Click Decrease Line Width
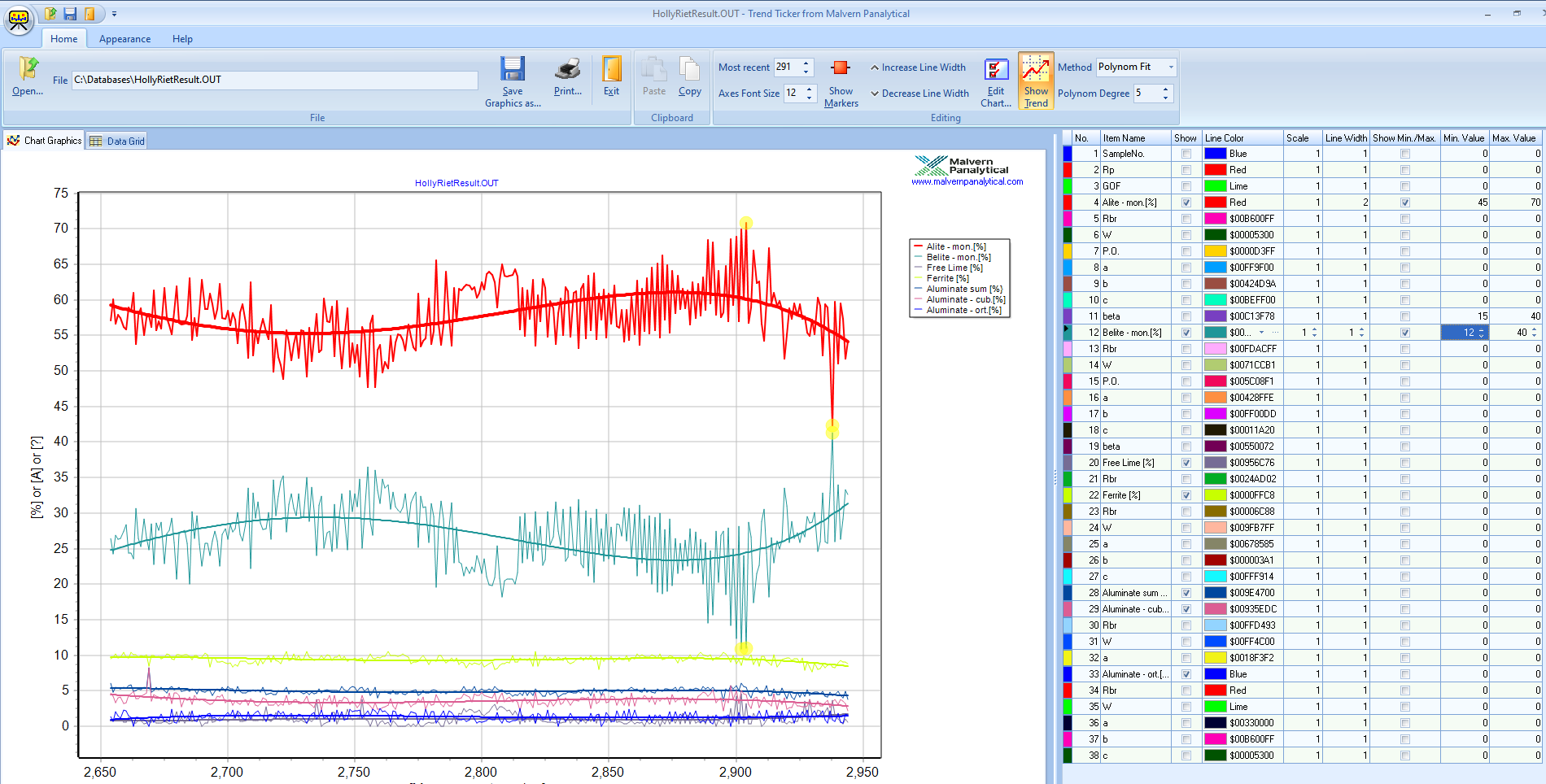 click(x=919, y=94)
